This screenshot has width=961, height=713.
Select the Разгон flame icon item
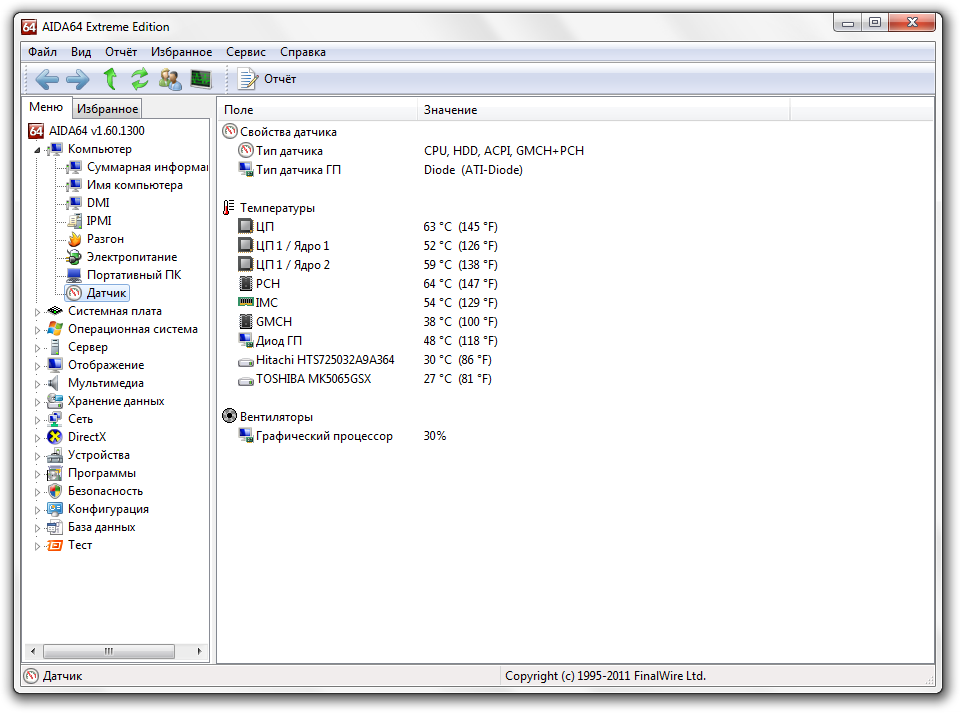coord(105,239)
